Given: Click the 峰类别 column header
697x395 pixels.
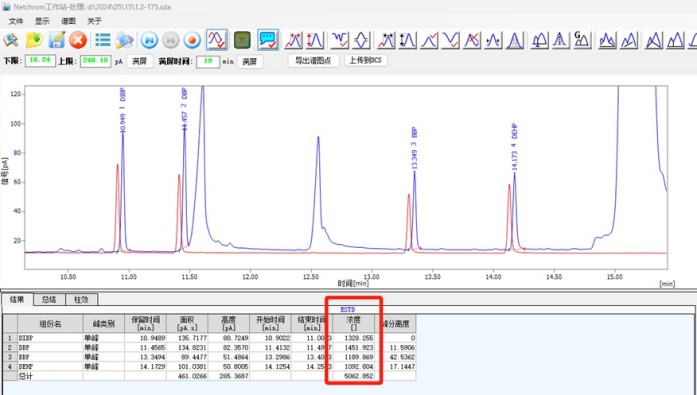Looking at the screenshot, I should pos(104,324).
